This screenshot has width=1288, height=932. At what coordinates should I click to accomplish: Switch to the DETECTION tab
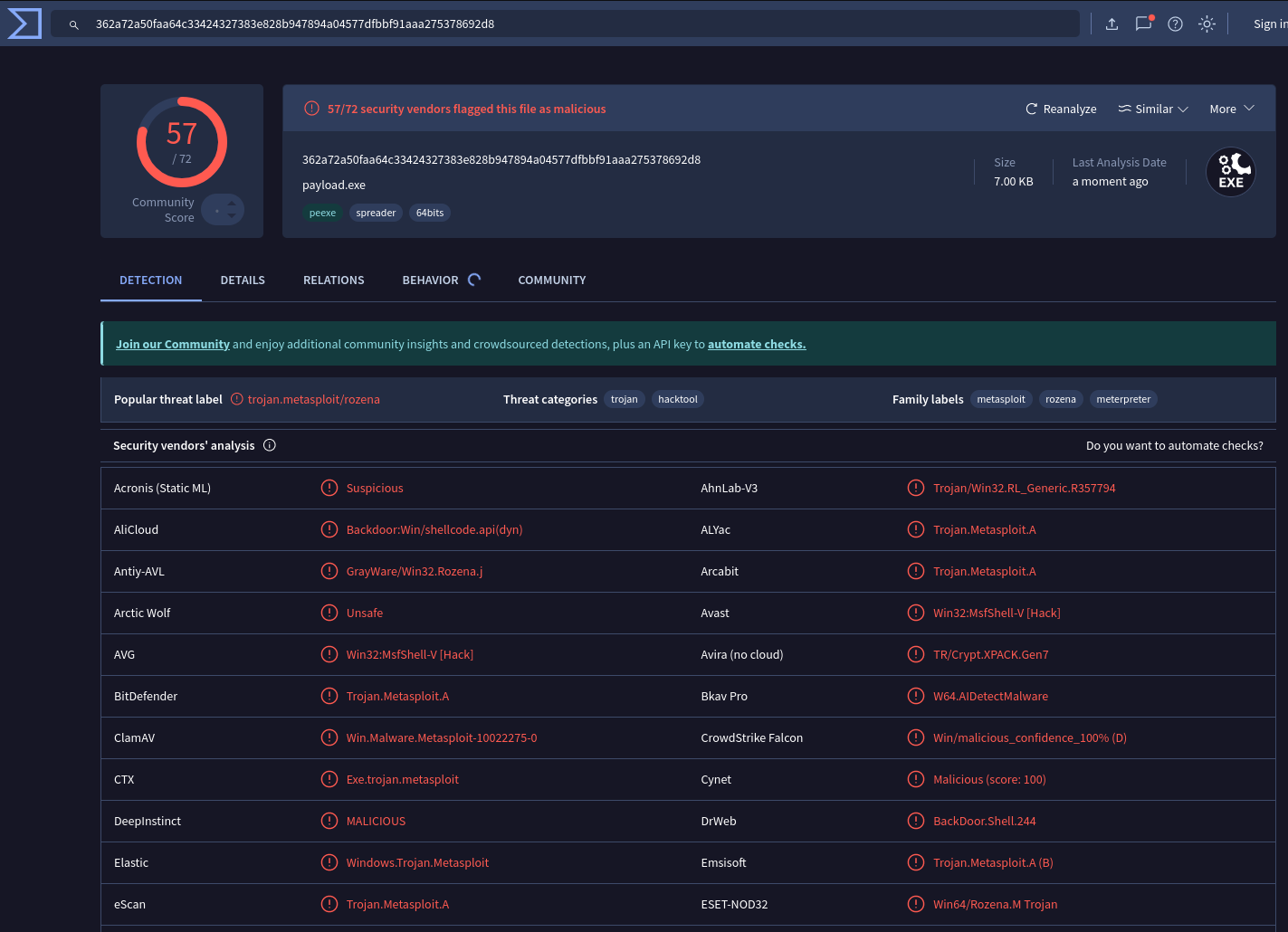[x=151, y=281]
